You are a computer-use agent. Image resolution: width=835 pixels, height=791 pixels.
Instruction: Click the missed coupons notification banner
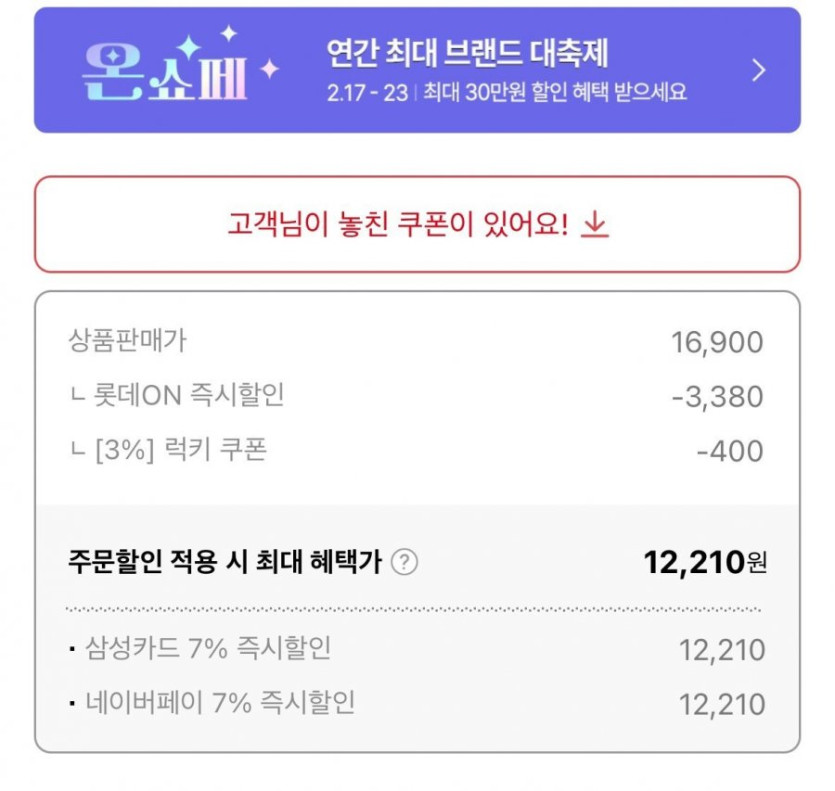point(417,223)
